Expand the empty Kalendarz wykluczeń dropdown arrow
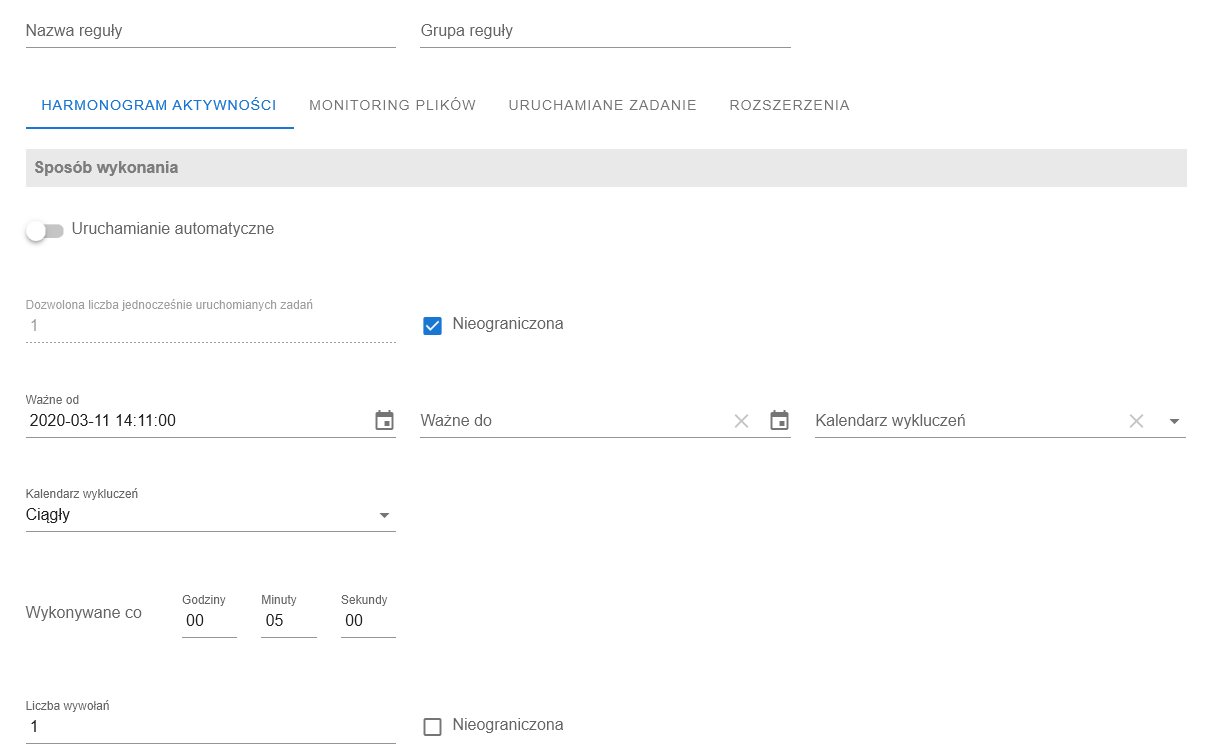This screenshot has height=753, width=1220. (1174, 421)
